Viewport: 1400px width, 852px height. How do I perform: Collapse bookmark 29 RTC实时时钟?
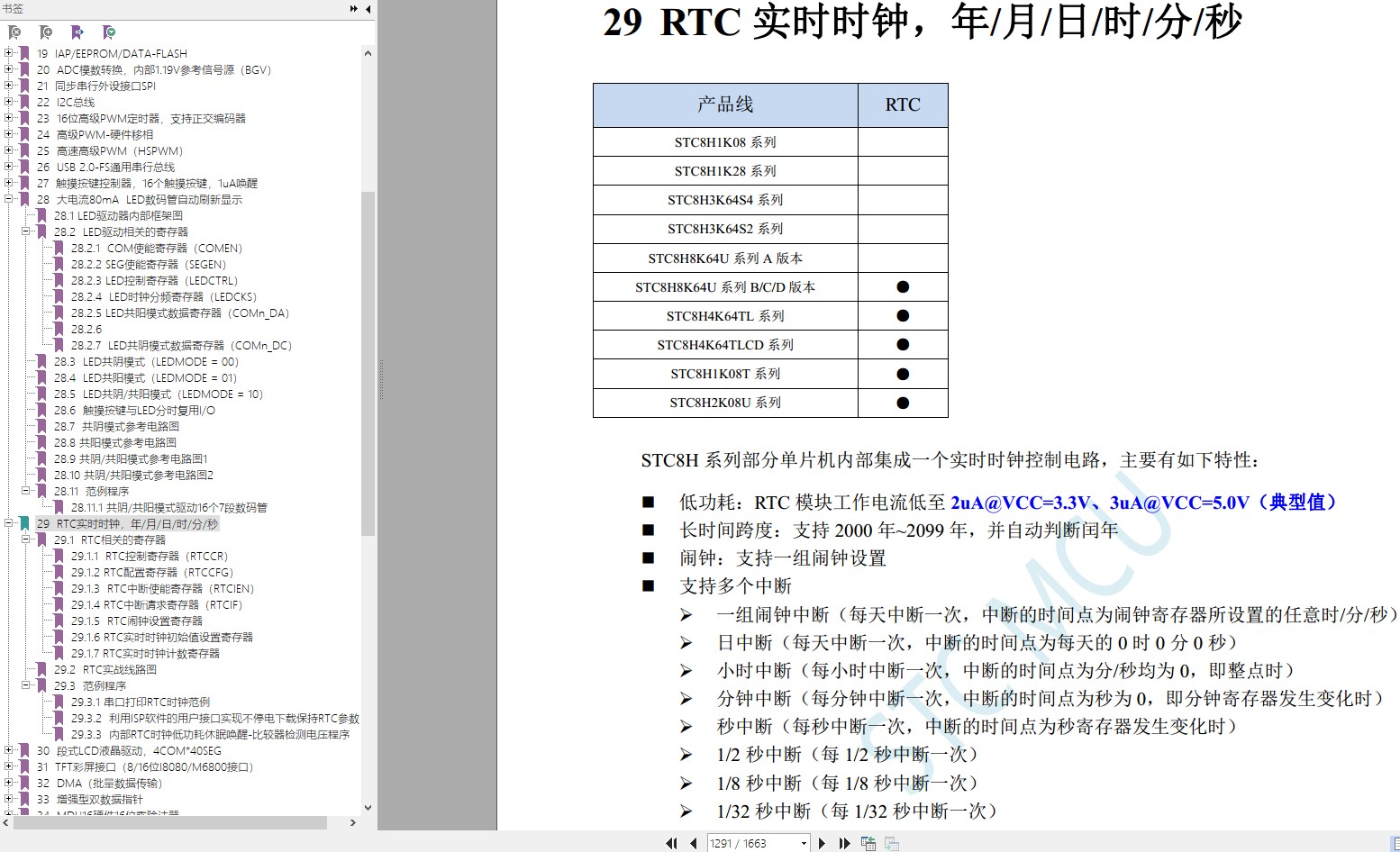(x=9, y=523)
